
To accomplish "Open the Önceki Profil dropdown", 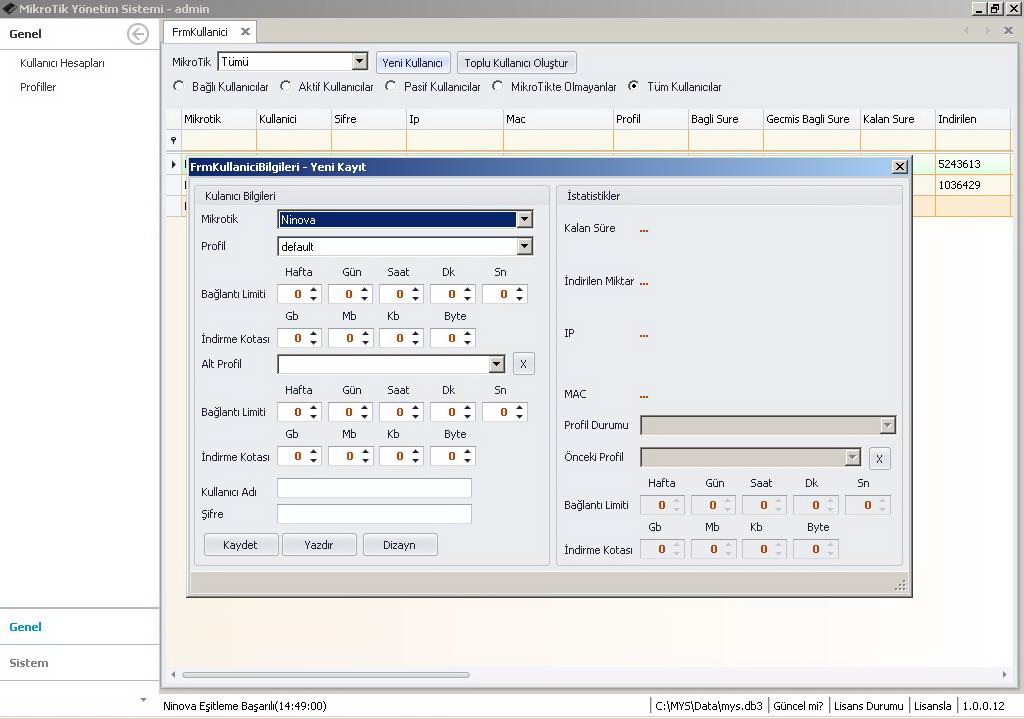I will click(x=852, y=457).
